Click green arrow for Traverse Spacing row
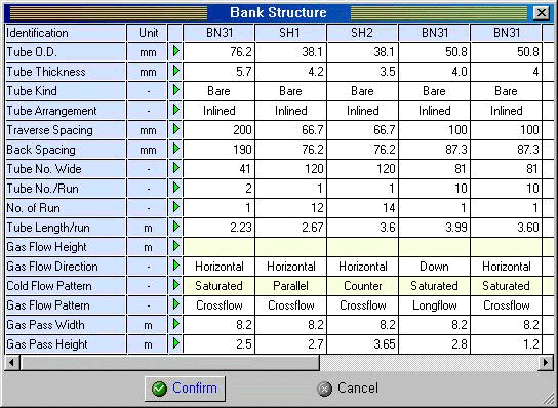Screen dimensions: 558x408 (176, 129)
